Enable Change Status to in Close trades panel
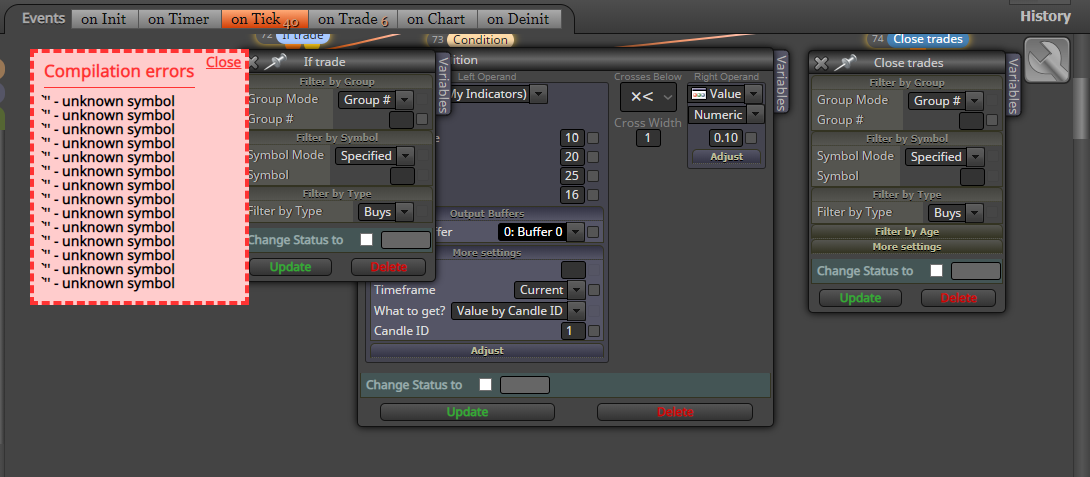The image size is (1090, 477). (x=937, y=270)
